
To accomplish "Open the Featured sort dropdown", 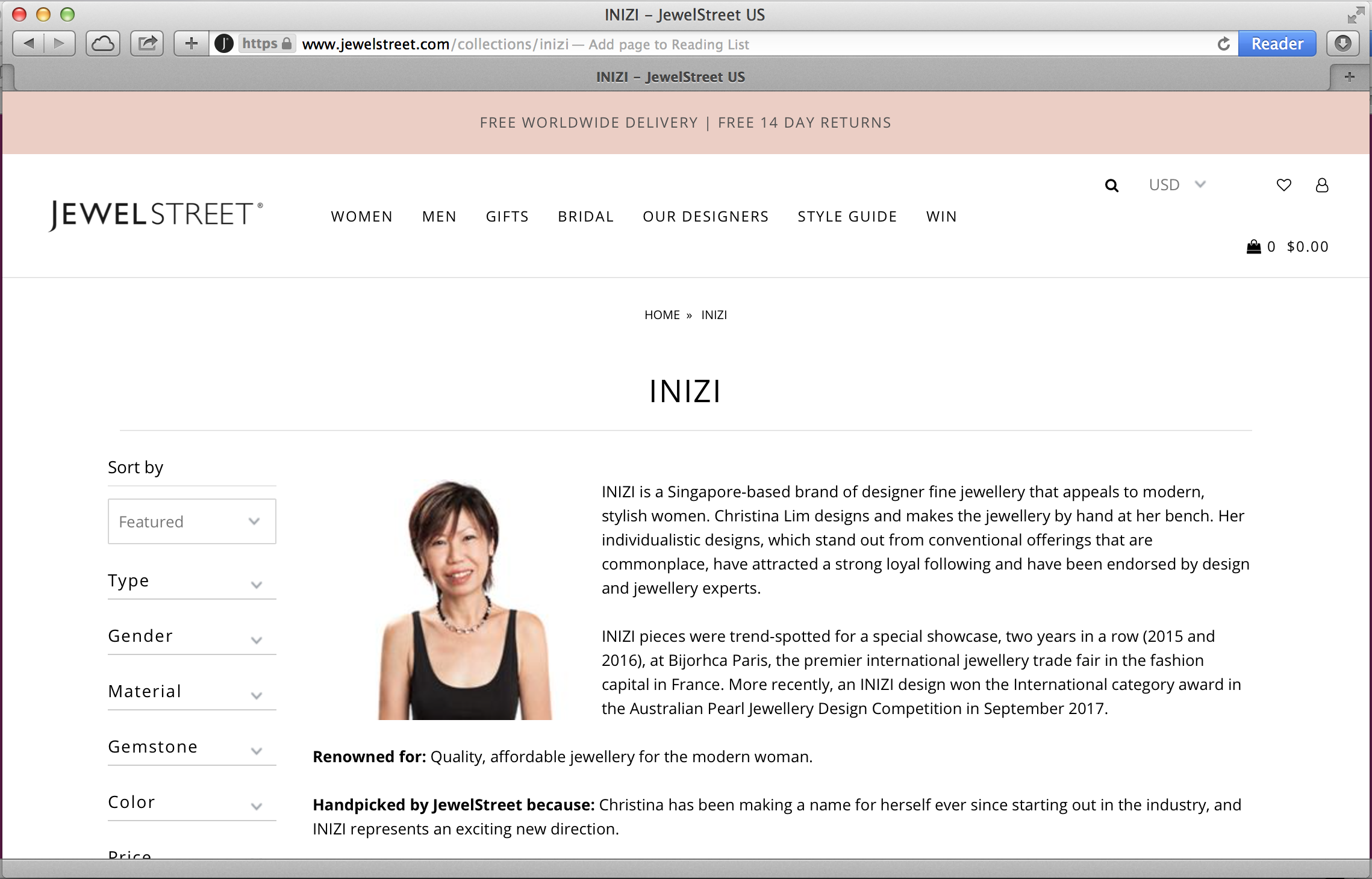I will coord(192,521).
